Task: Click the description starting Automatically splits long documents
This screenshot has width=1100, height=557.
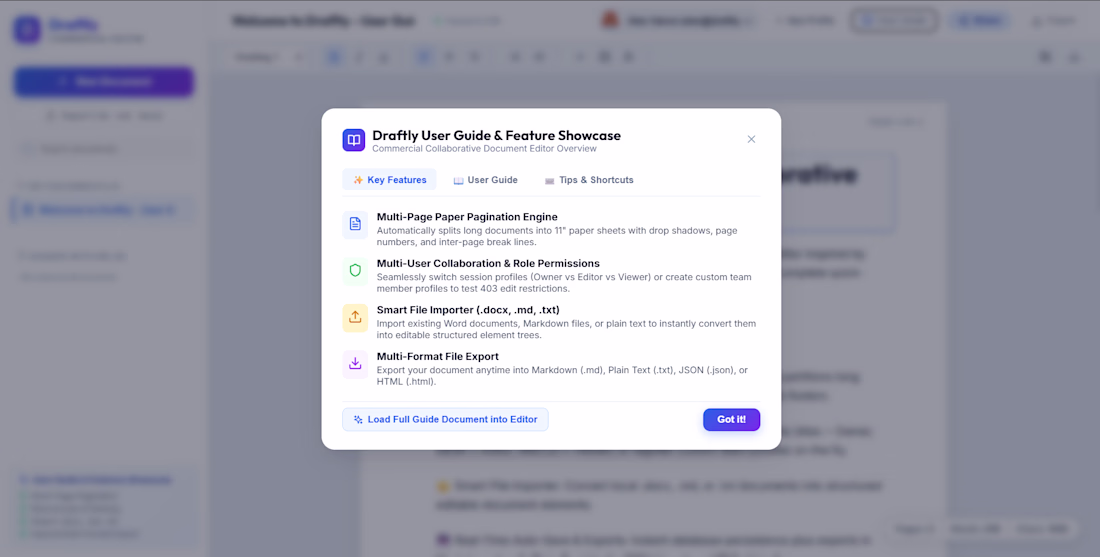Action: coord(557,236)
